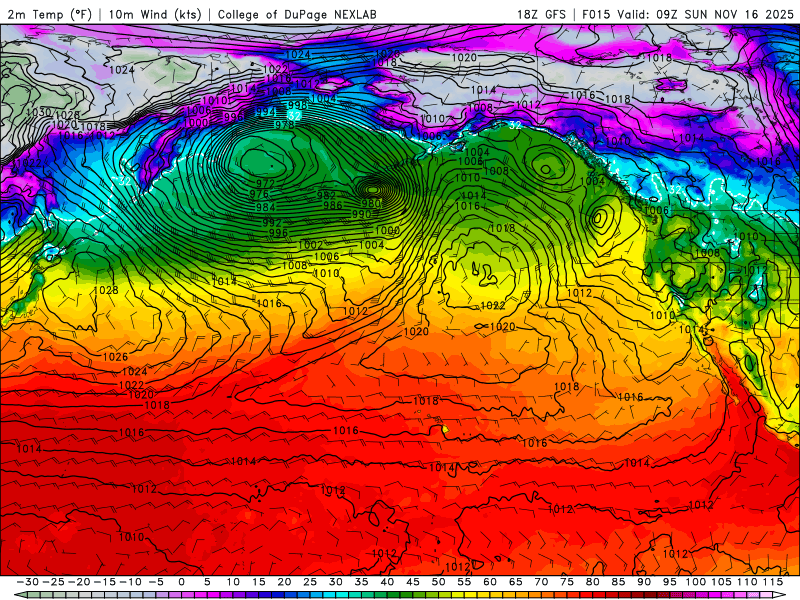The width and height of the screenshot is (800, 600).
Task: Click the 992 pressure contour label
Action: 272,222
